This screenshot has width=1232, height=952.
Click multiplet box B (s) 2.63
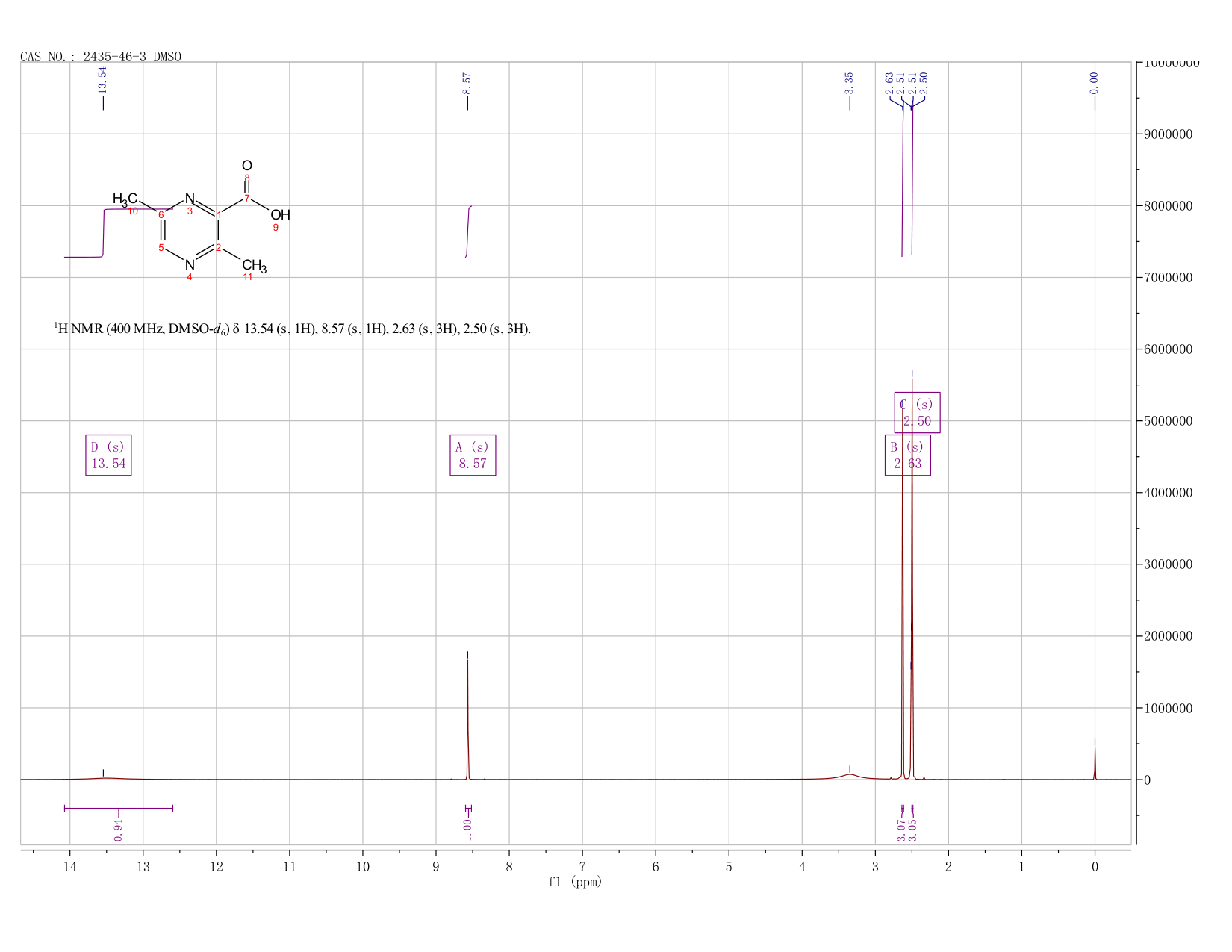click(x=908, y=455)
